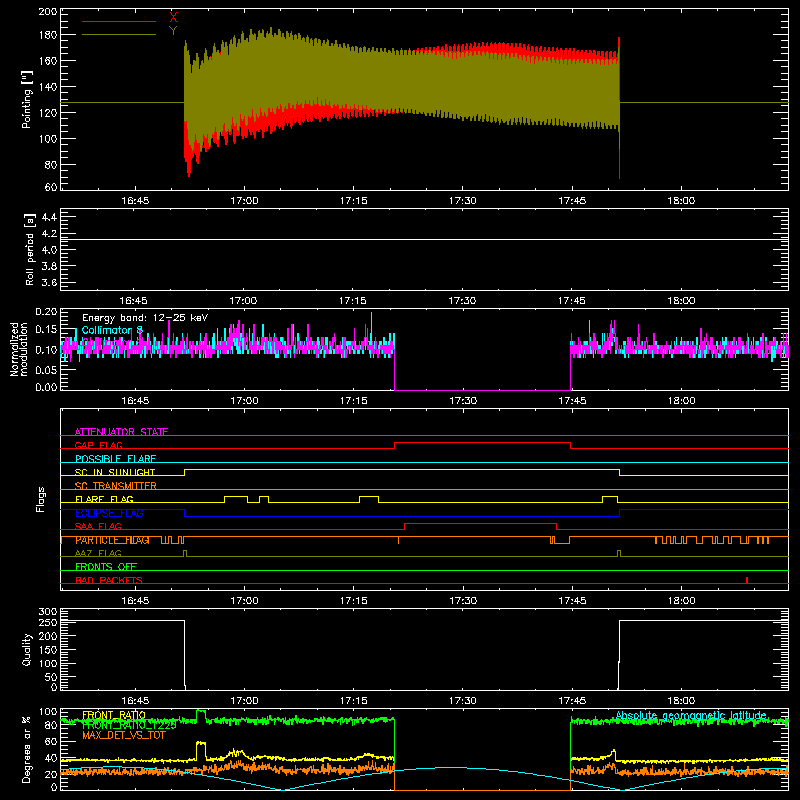This screenshot has width=800, height=800.
Task: Click the GAP_FLAG label
Action: coord(98,445)
